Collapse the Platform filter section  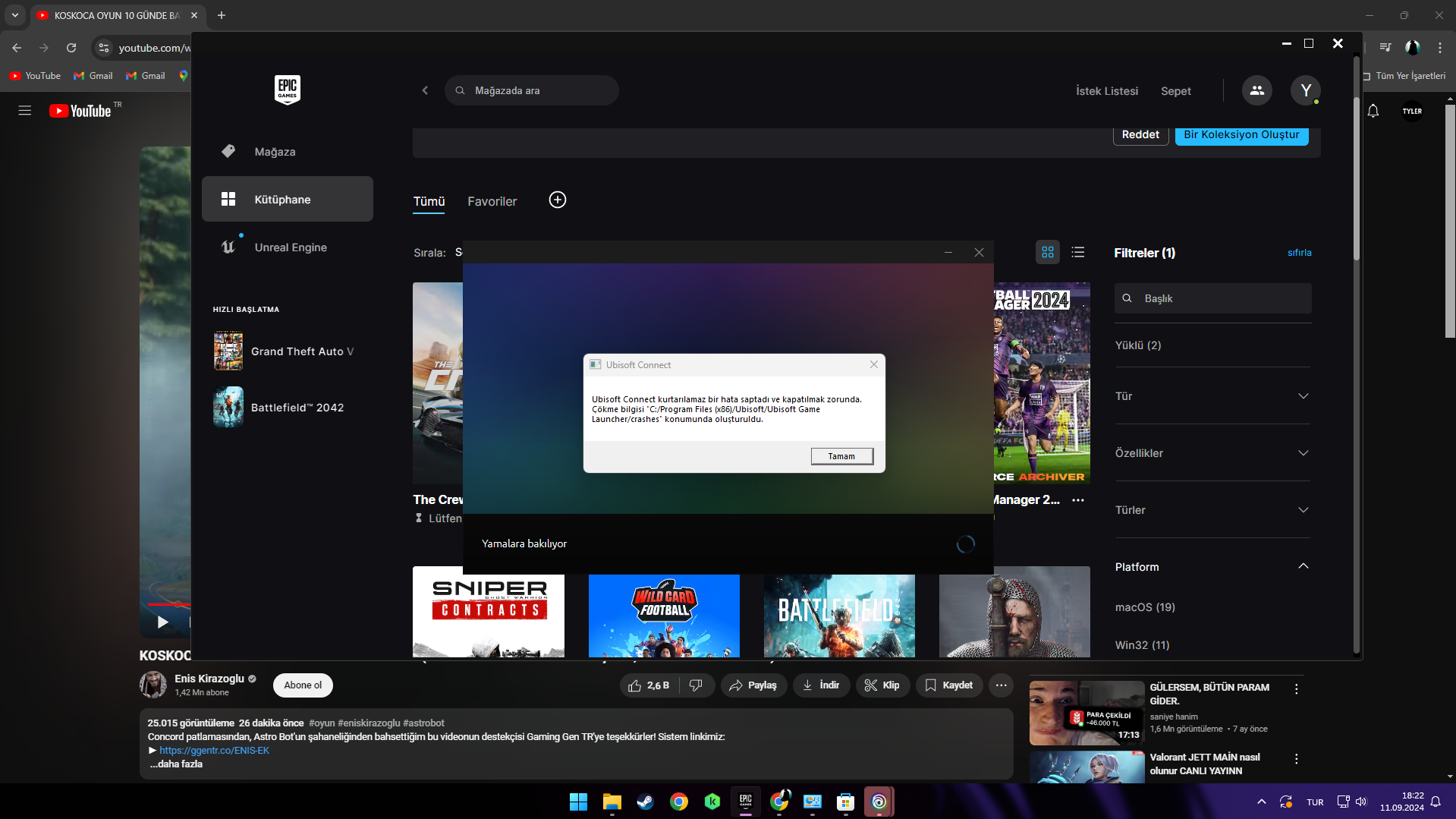(x=1212, y=567)
